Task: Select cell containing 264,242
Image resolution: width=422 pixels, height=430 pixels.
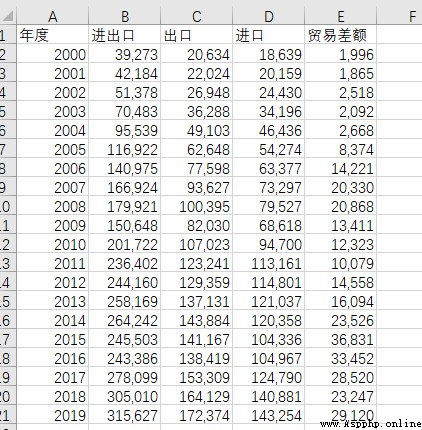Action: tap(125, 320)
